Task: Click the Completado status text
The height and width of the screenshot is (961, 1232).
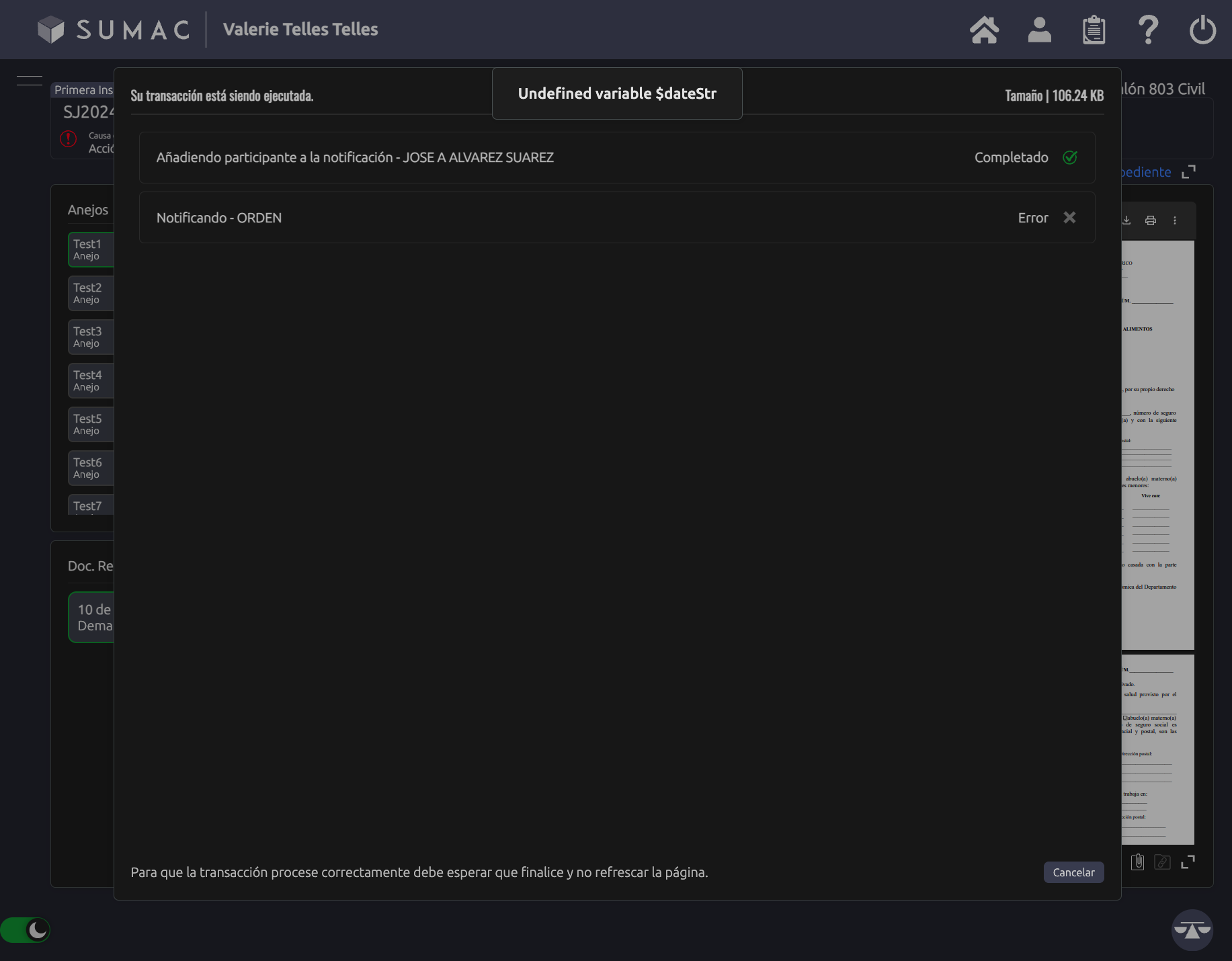Action: pos(1011,157)
